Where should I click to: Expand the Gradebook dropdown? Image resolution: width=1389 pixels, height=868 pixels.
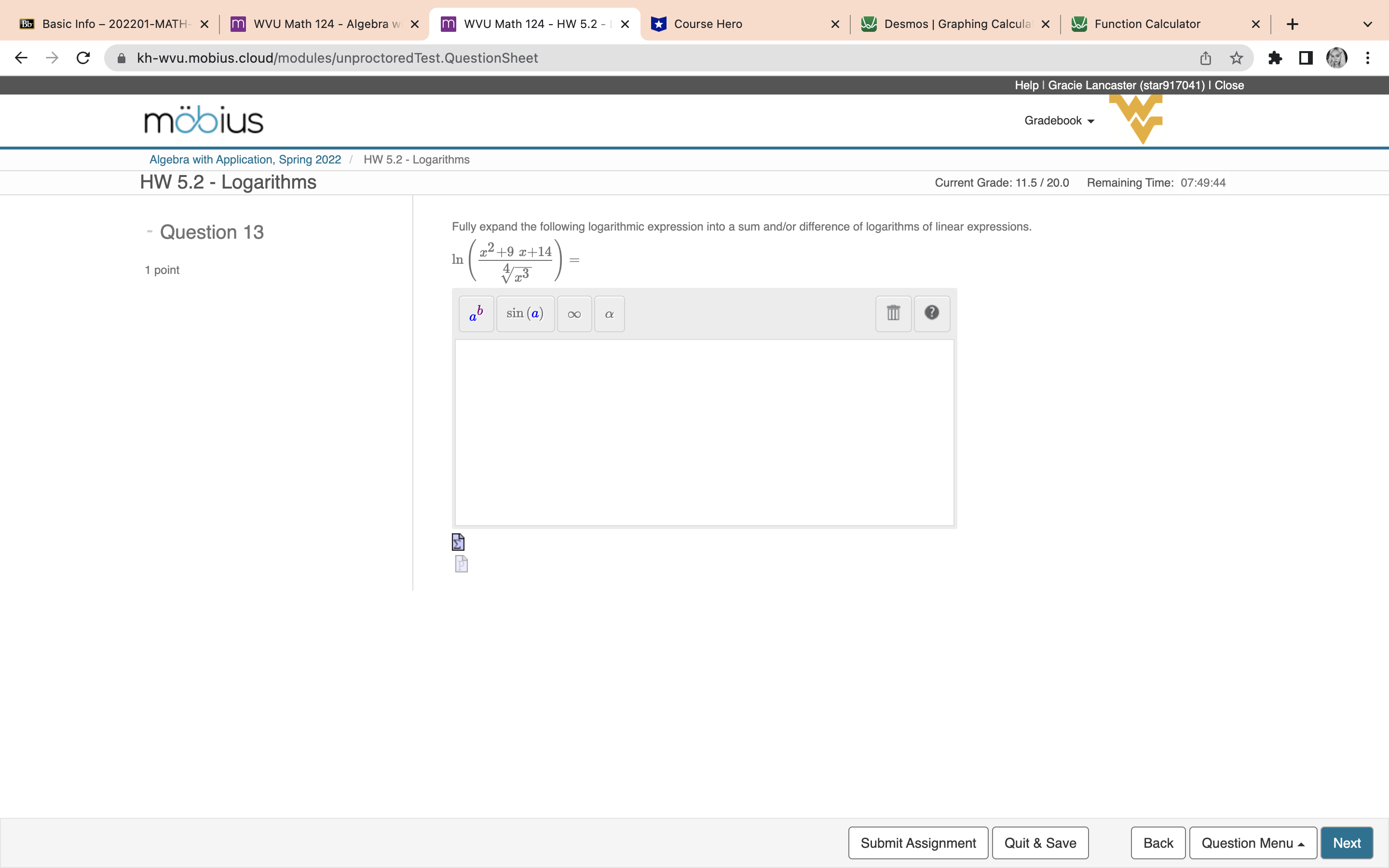click(1059, 121)
